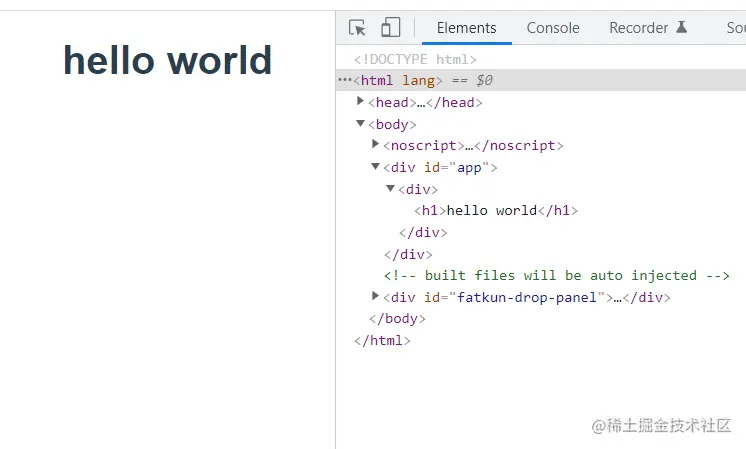Click the Recorder flask icon

pyautogui.click(x=682, y=27)
